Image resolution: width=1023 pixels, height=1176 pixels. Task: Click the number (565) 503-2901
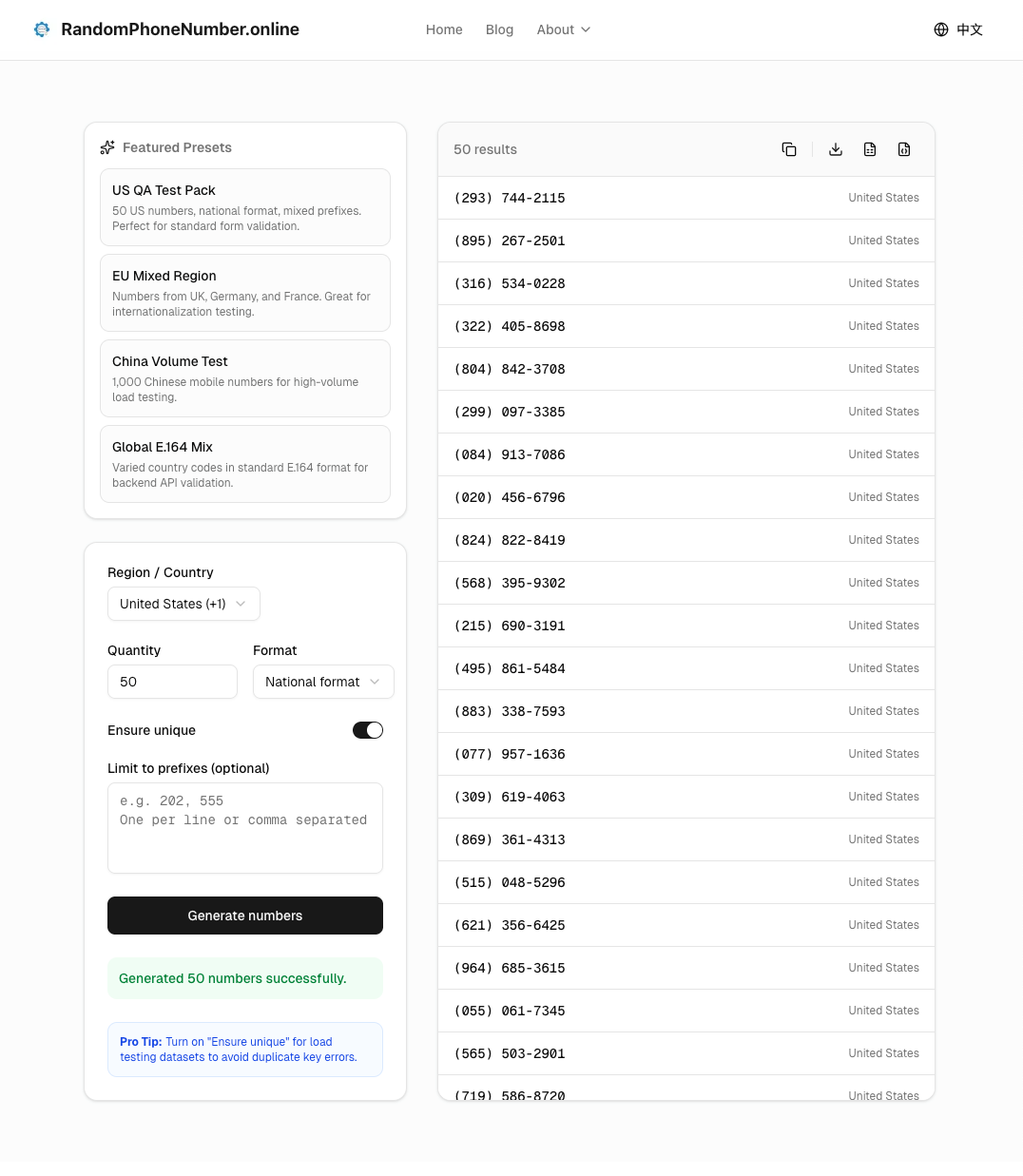click(510, 1053)
